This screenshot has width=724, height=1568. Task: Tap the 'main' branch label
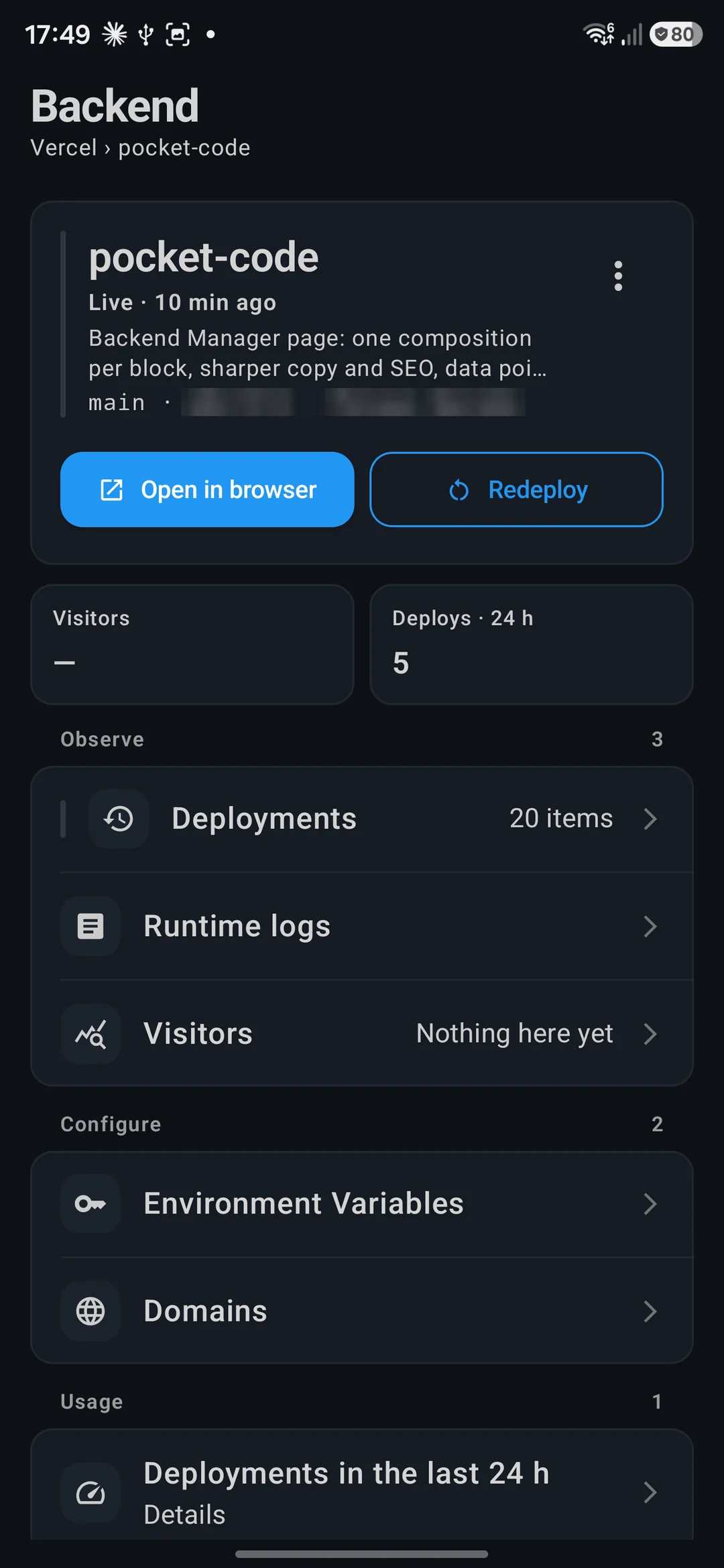pos(117,403)
